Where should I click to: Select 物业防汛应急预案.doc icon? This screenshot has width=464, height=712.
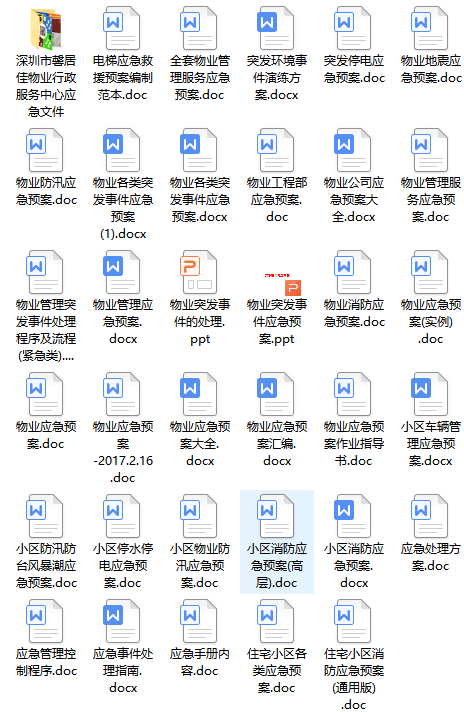(45, 150)
